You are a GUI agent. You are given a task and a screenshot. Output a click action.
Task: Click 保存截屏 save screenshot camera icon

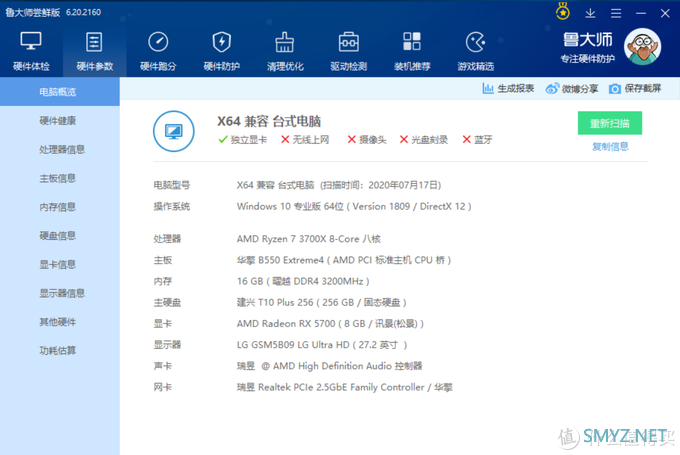[615, 89]
